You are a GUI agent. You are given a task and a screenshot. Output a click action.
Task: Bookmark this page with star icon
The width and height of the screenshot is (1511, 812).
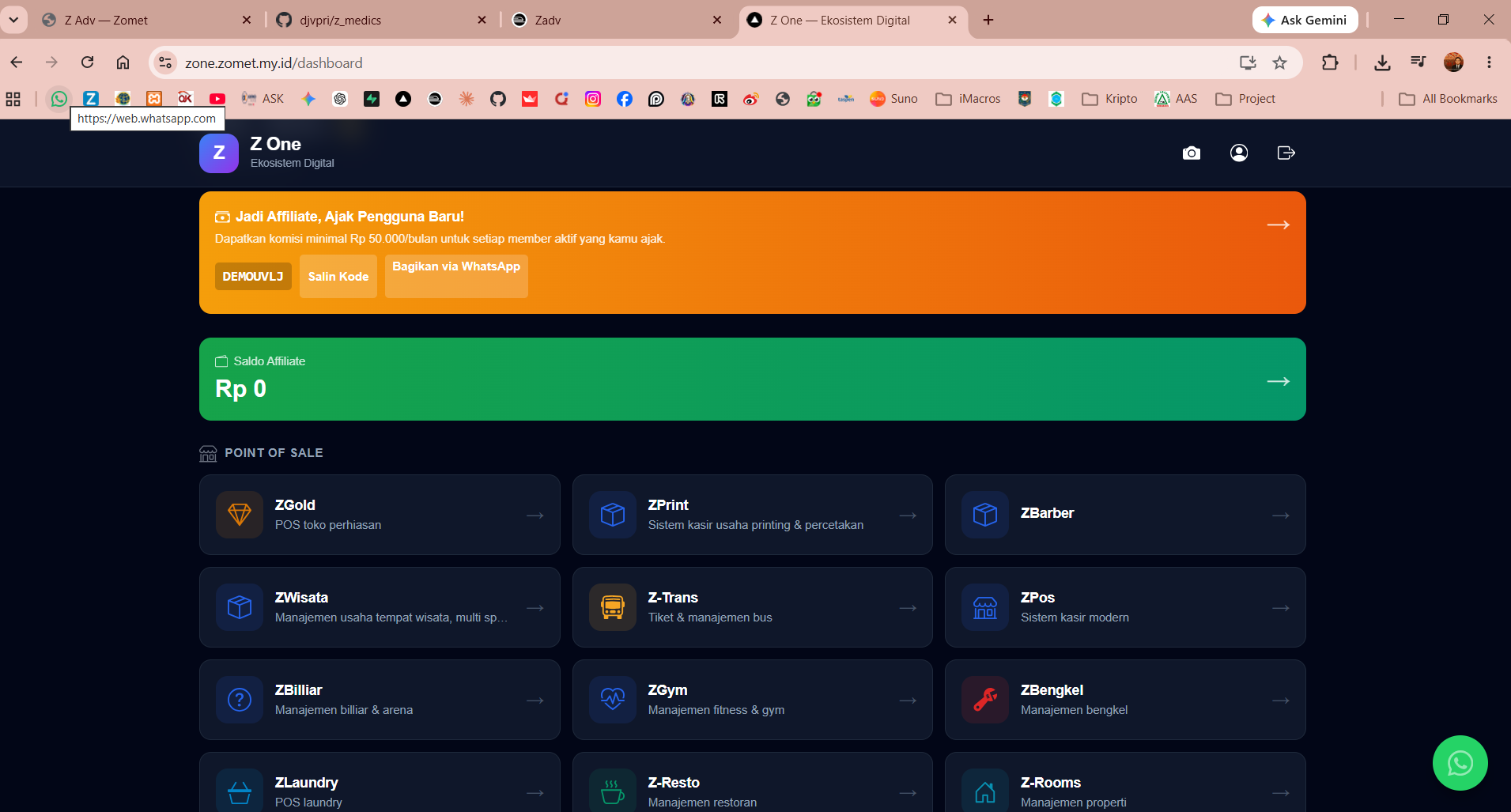click(x=1280, y=62)
